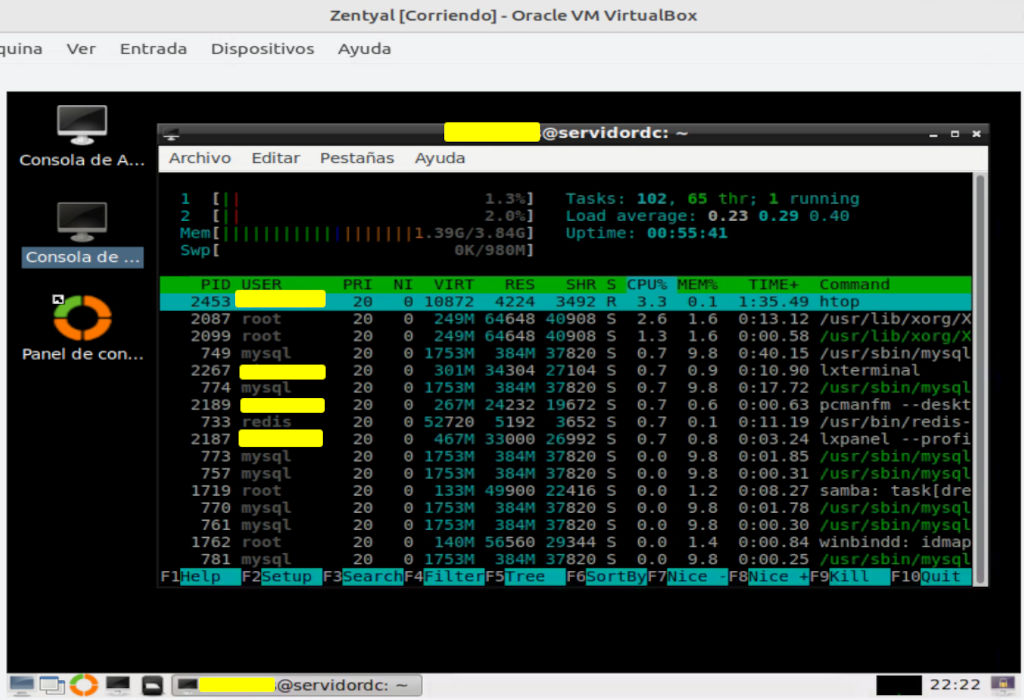
Task: Click the black CPU monitor applet in tray
Action: [x=899, y=685]
